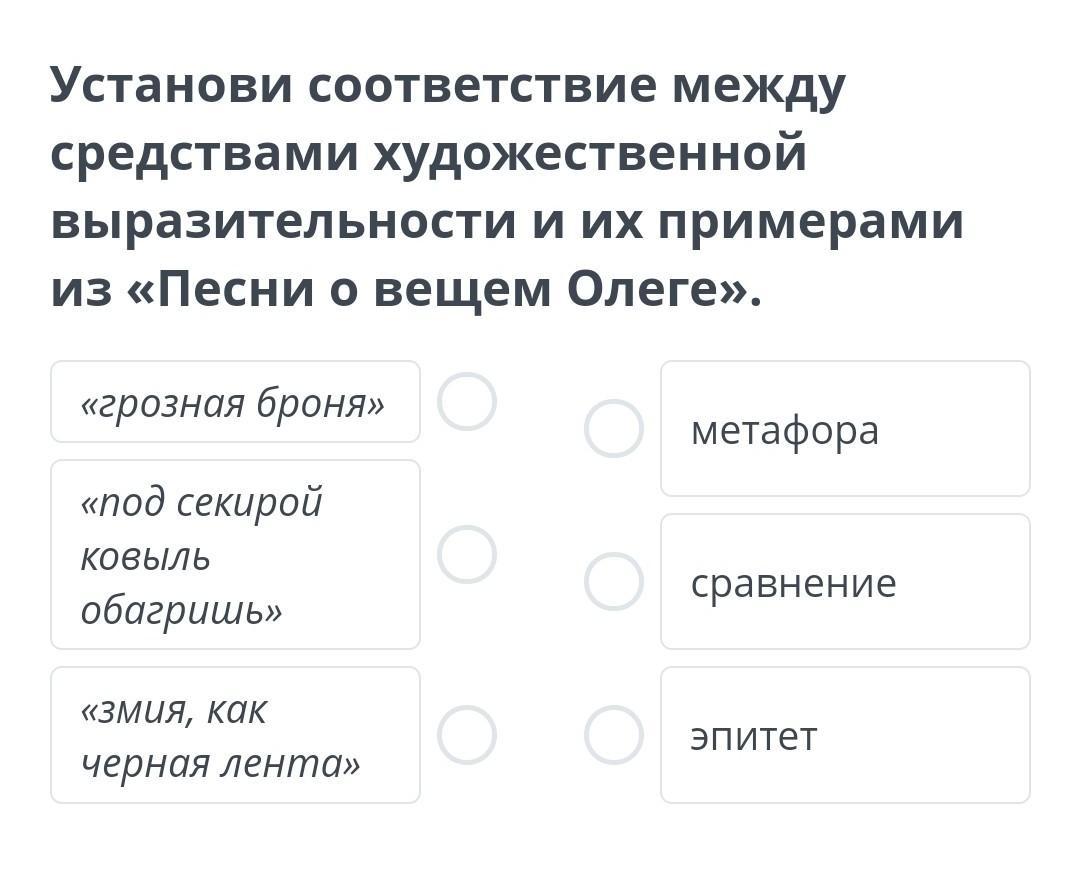The width and height of the screenshot is (1080, 885).
Task: Click the word «между» in the heading
Action: click(759, 87)
